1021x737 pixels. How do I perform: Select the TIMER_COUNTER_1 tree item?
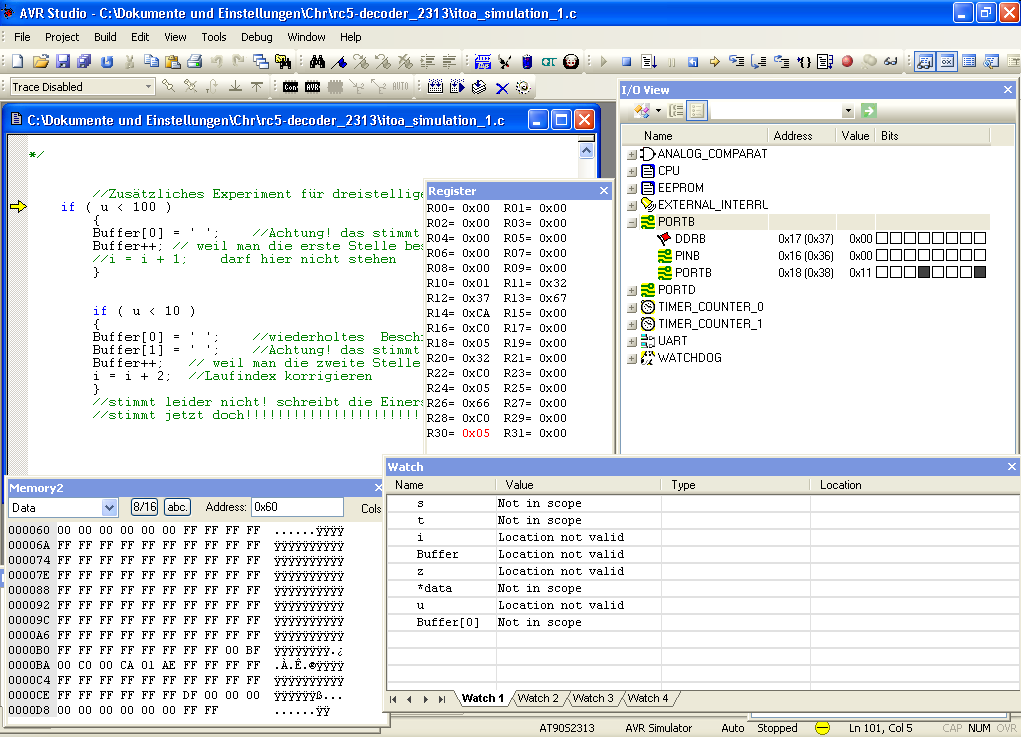pyautogui.click(x=710, y=324)
